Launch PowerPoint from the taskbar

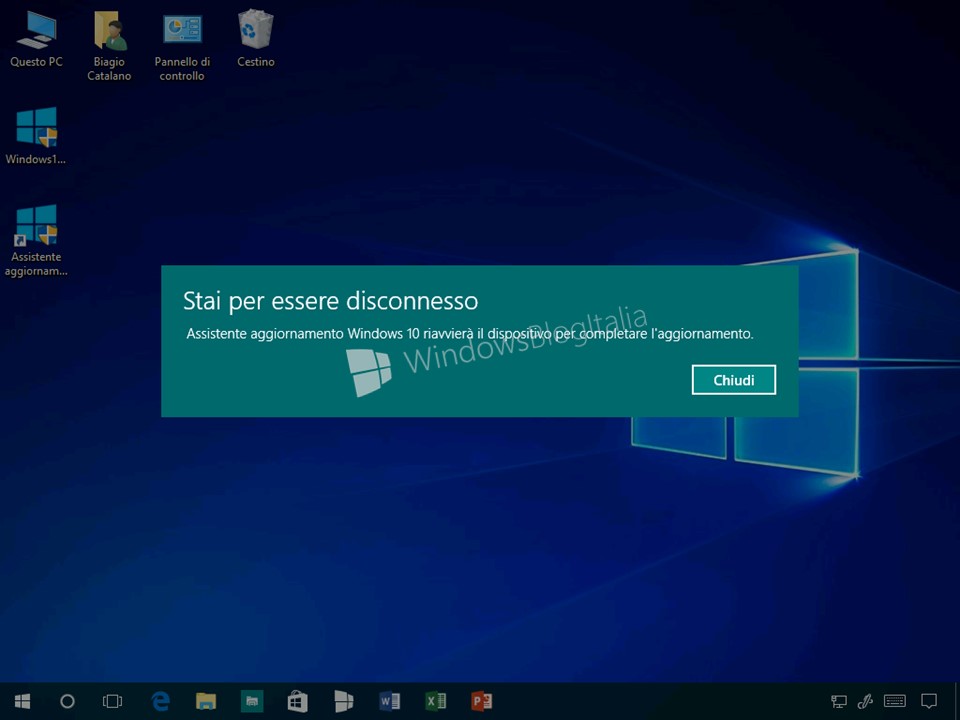click(x=481, y=701)
